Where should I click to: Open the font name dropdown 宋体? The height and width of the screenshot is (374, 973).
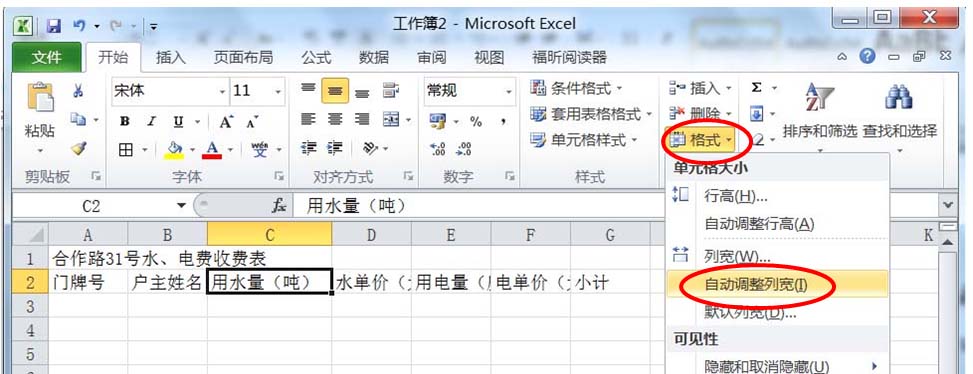(222, 92)
